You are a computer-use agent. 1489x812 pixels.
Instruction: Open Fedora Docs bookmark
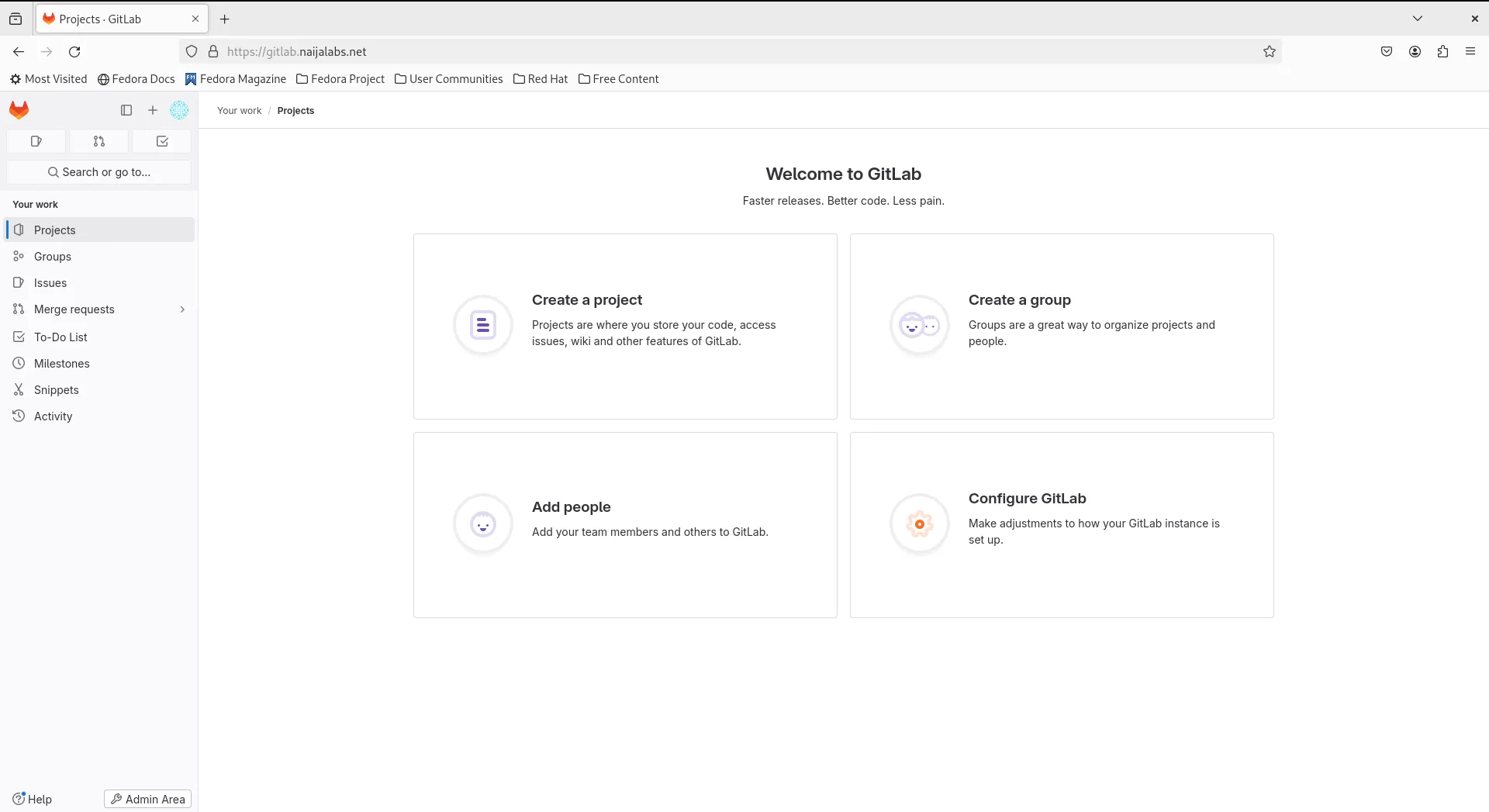click(x=136, y=79)
